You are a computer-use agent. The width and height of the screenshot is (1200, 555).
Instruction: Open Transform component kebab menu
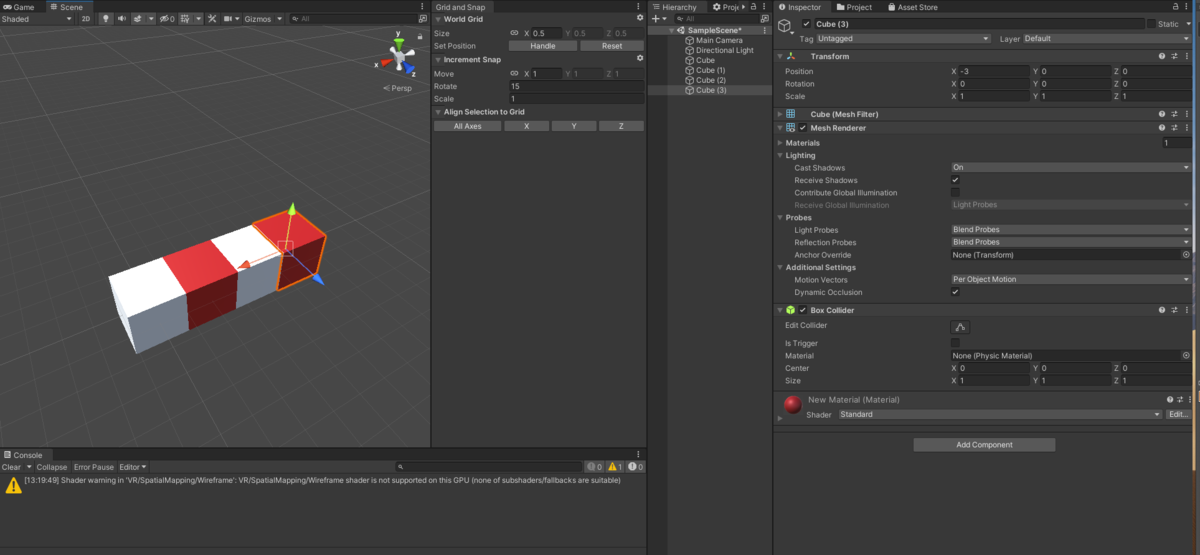coord(1187,57)
